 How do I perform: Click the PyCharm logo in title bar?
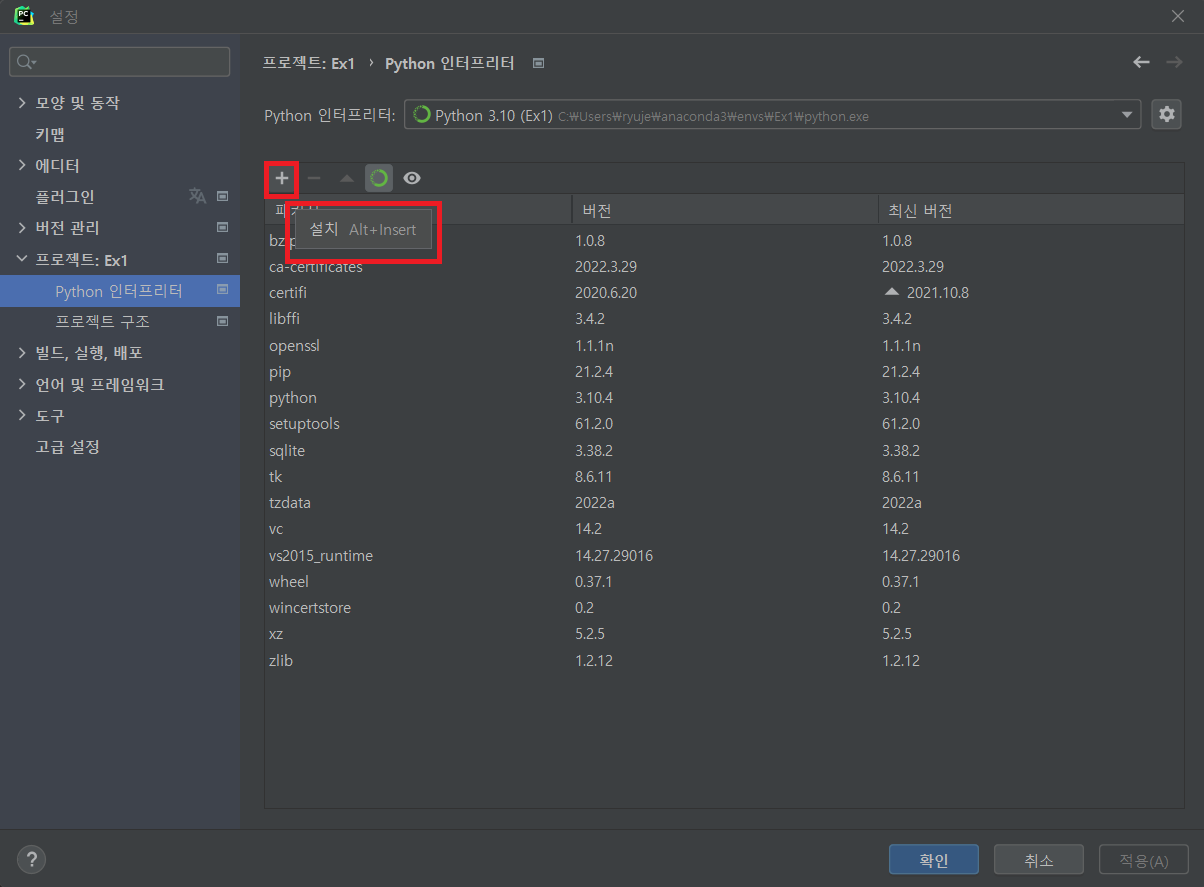pos(25,16)
